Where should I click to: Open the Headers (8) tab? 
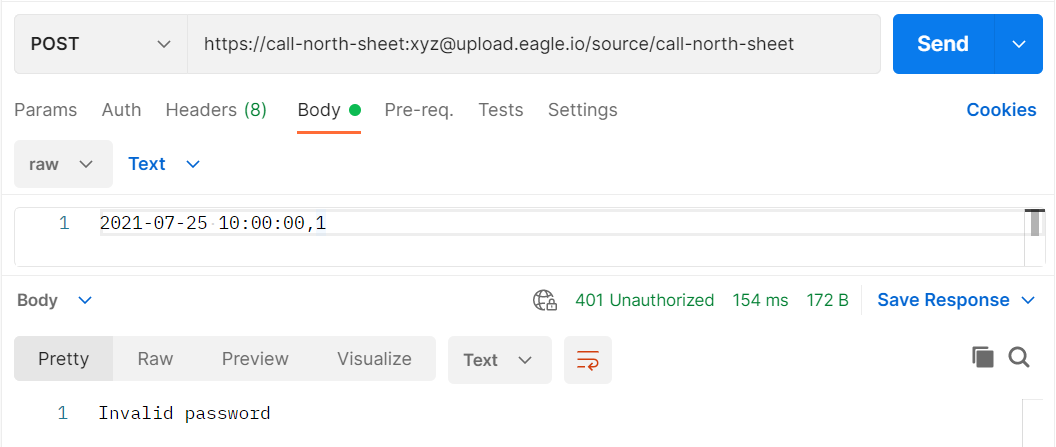pyautogui.click(x=216, y=110)
